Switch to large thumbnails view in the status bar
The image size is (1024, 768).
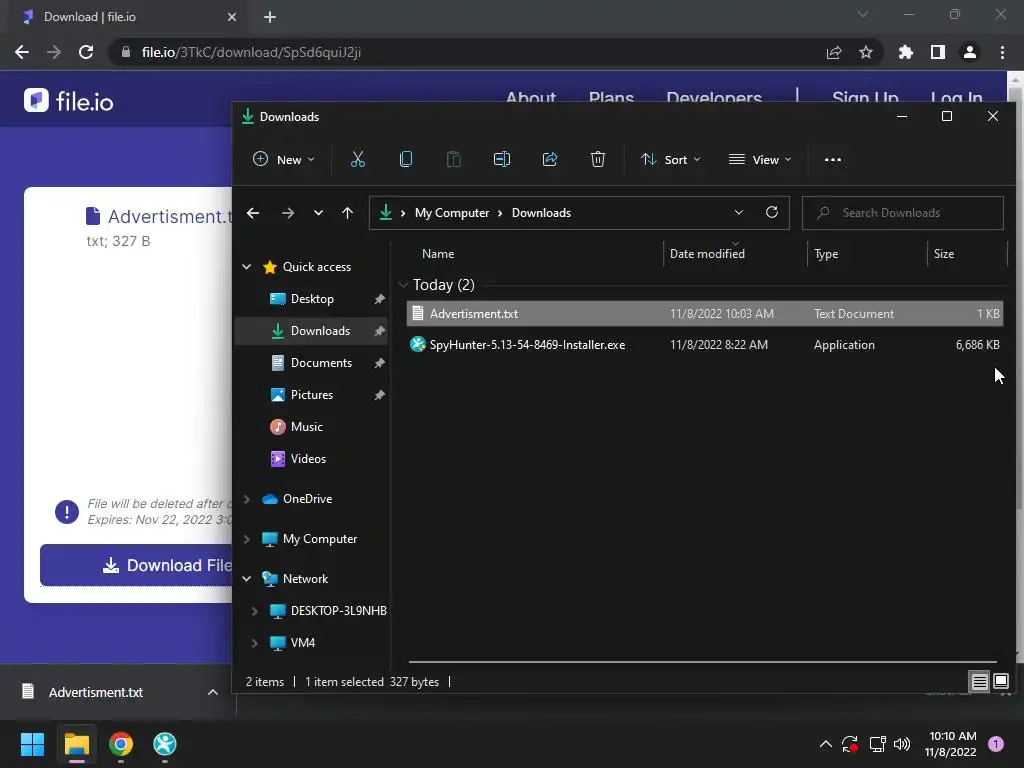coord(1000,682)
